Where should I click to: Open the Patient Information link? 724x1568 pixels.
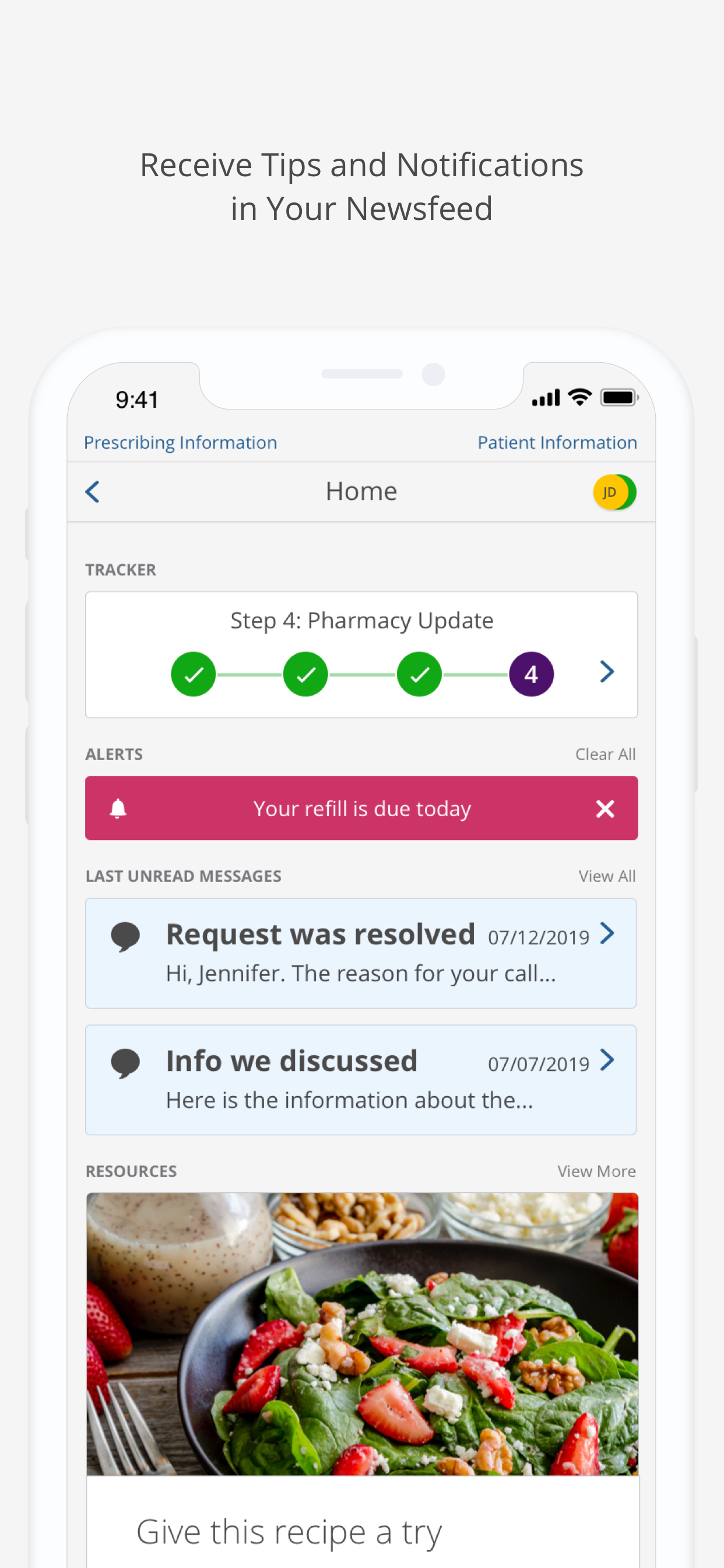point(557,443)
